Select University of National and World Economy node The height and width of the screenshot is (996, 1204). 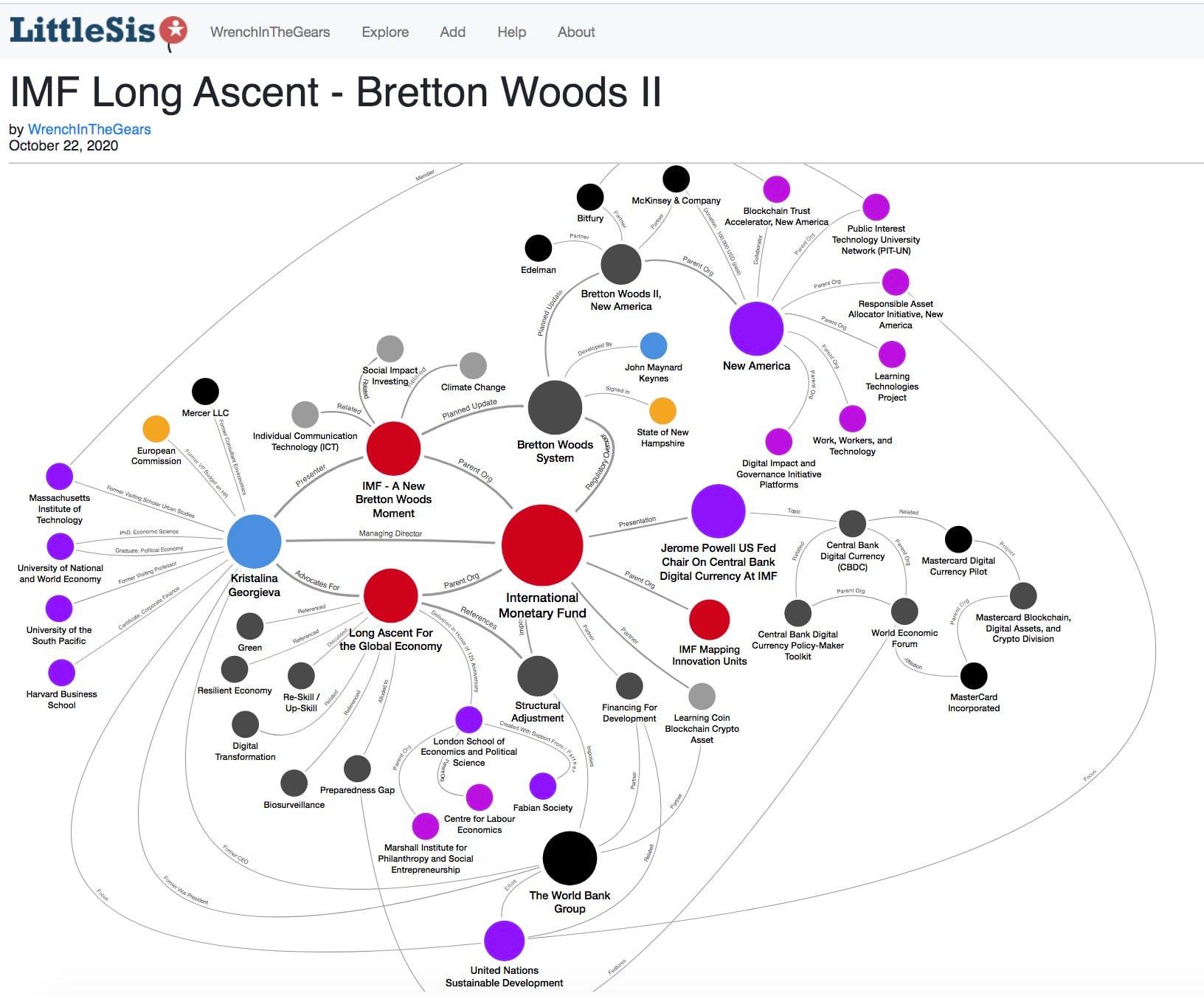(60, 547)
